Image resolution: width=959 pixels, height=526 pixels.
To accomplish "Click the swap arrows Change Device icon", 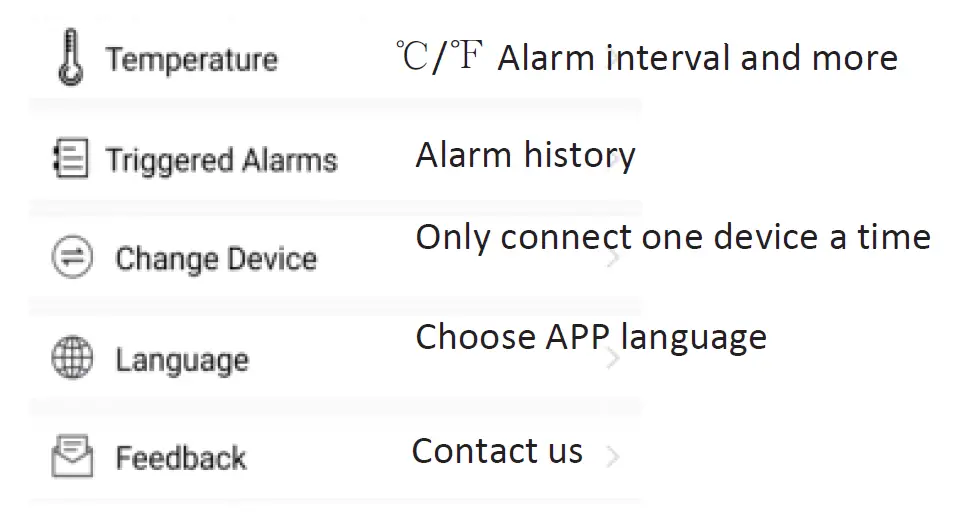I will click(x=71, y=258).
